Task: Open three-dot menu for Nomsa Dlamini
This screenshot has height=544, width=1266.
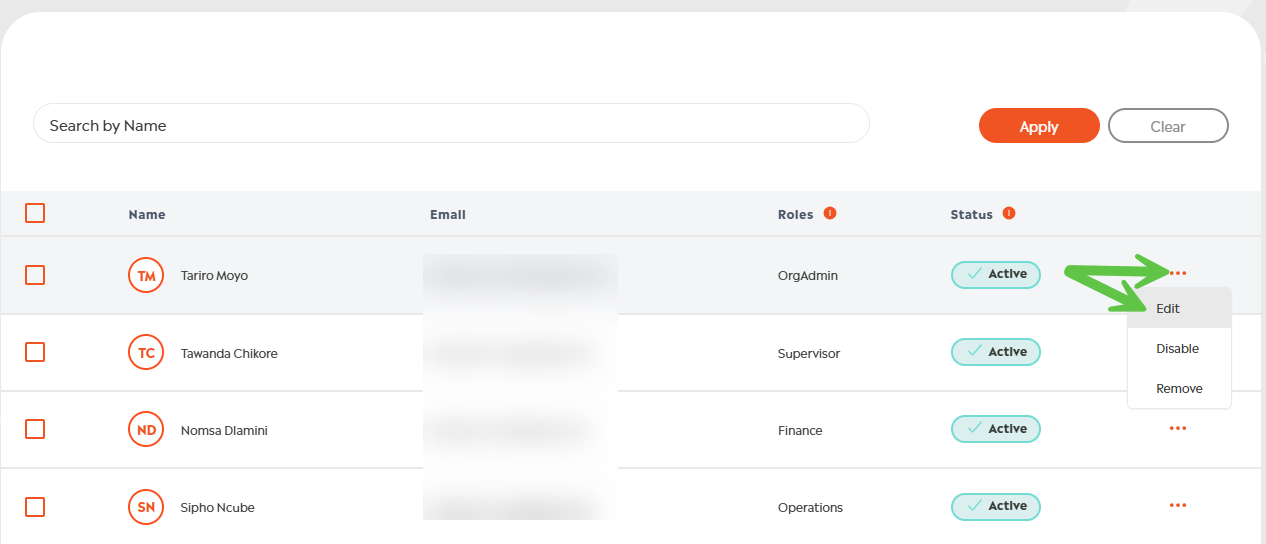Action: click(x=1178, y=429)
